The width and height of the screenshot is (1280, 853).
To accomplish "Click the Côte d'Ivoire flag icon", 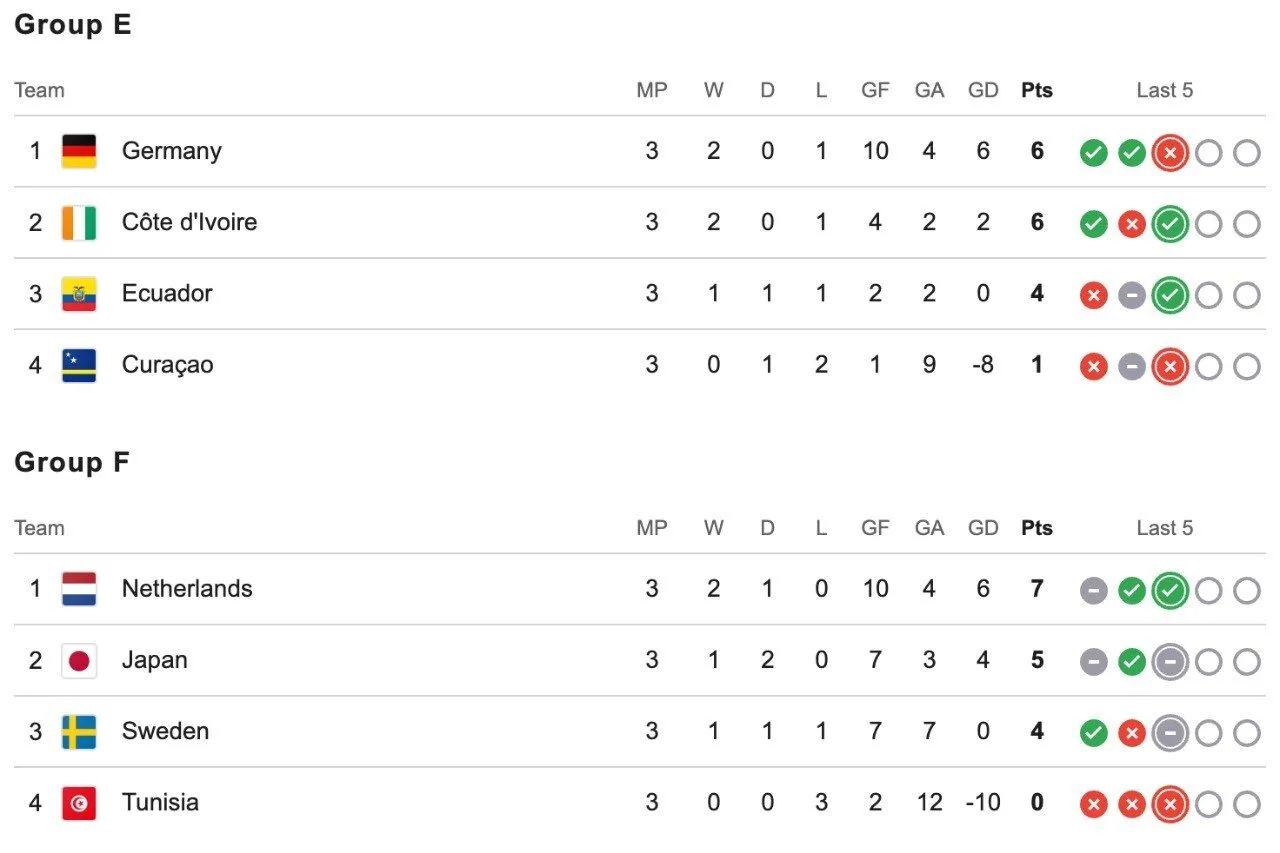I will [79, 222].
